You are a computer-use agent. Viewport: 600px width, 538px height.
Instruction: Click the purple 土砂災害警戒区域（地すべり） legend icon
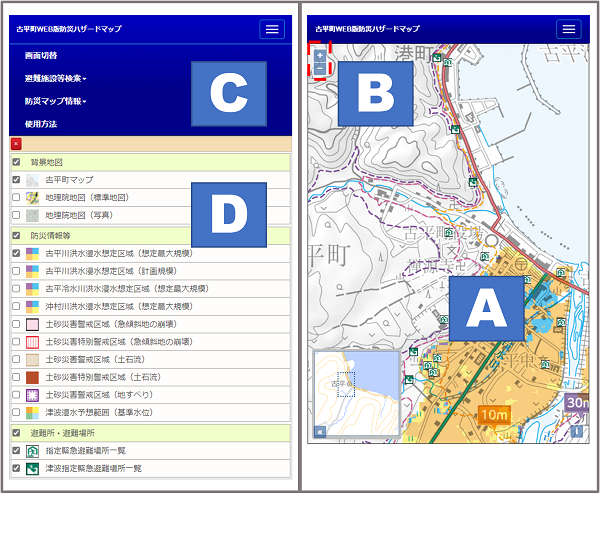coord(32,395)
